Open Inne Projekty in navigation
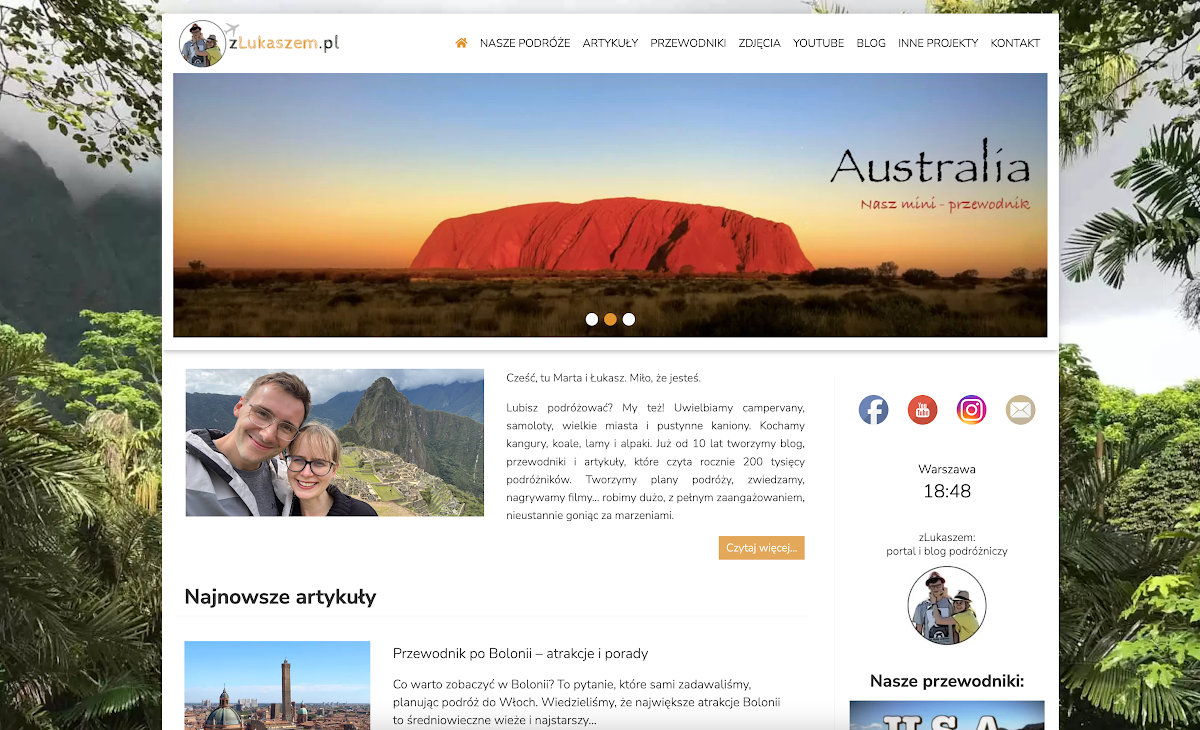Viewport: 1200px width, 730px height. coord(938,43)
